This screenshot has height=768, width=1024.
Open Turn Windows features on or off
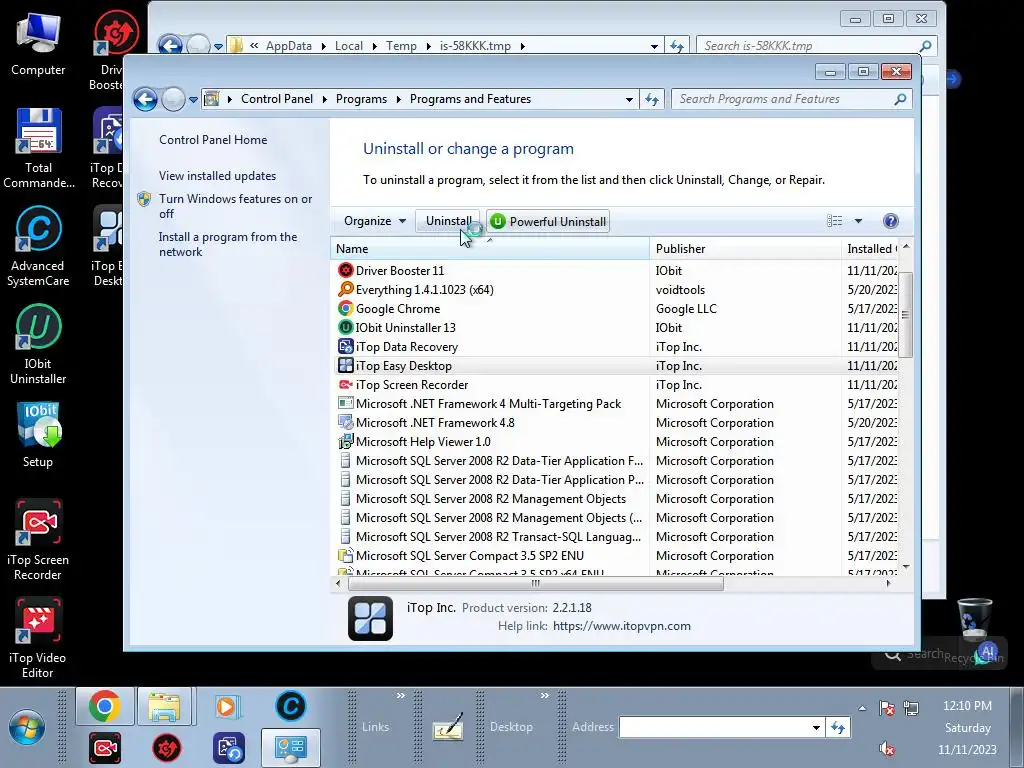click(235, 206)
